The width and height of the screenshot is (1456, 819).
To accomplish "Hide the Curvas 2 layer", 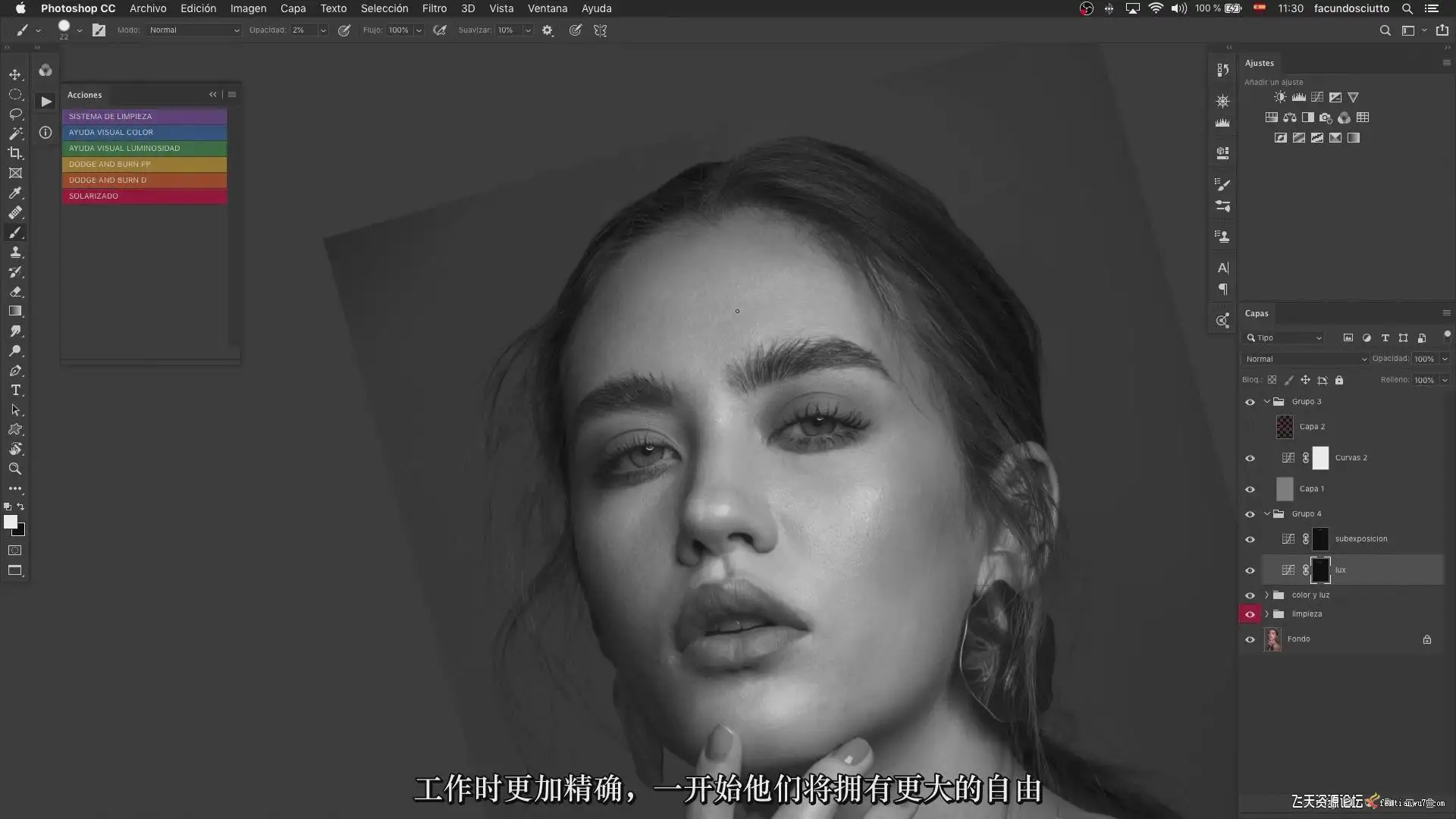I will 1250,458.
